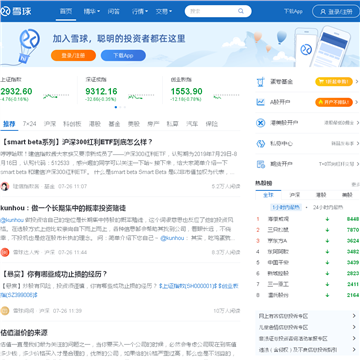Click the 蛋卷基金 fund icon in the sidebar
The image size is (360, 360).
(260, 82)
